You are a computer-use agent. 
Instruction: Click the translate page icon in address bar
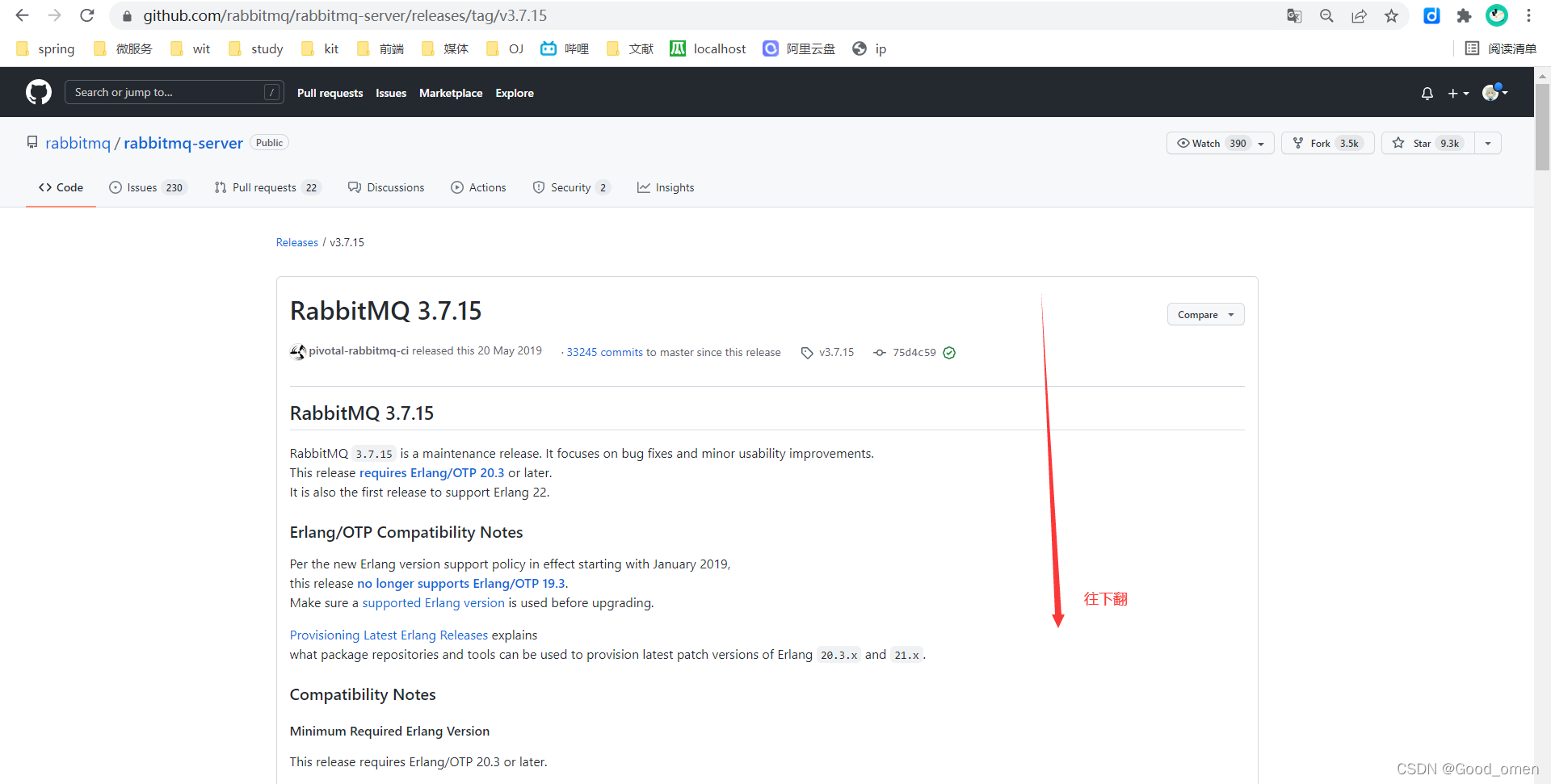point(1294,16)
